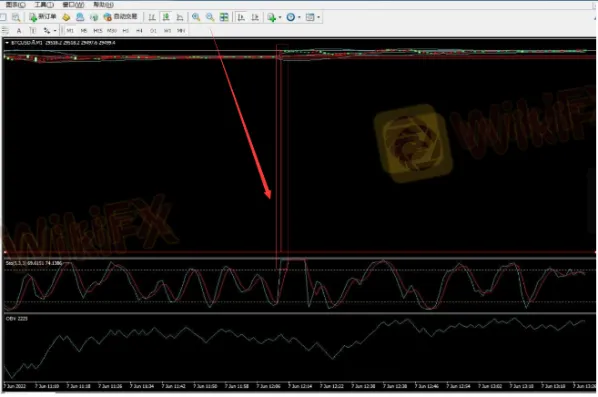Select the H4 timeframe
The height and width of the screenshot is (397, 598).
click(x=139, y=31)
